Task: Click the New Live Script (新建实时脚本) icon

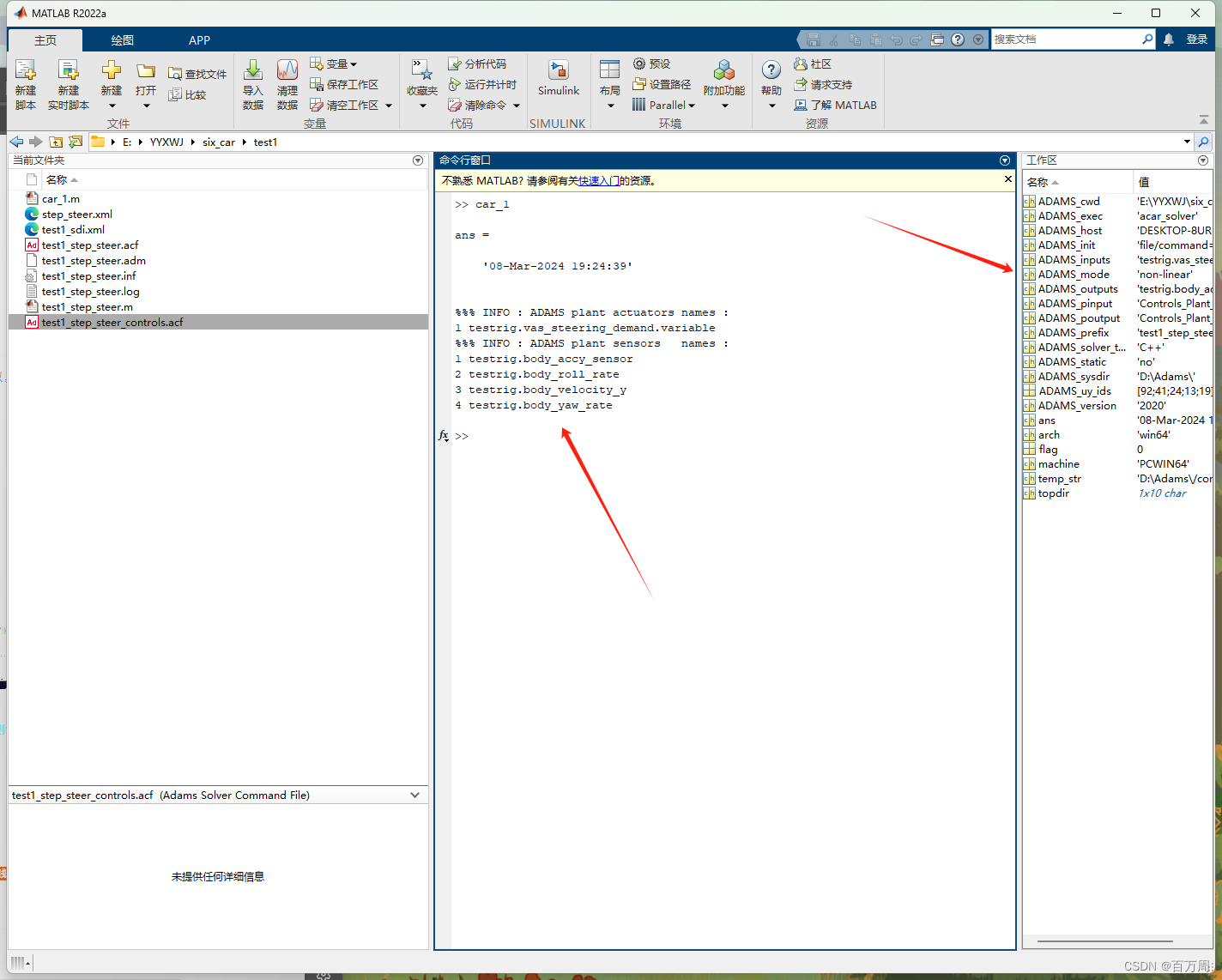Action: [x=68, y=71]
